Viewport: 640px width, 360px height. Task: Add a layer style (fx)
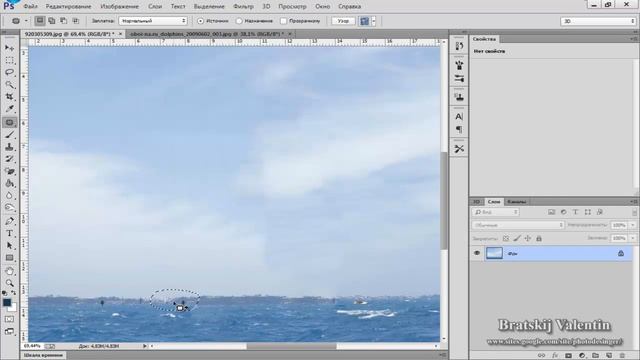(x=555, y=356)
